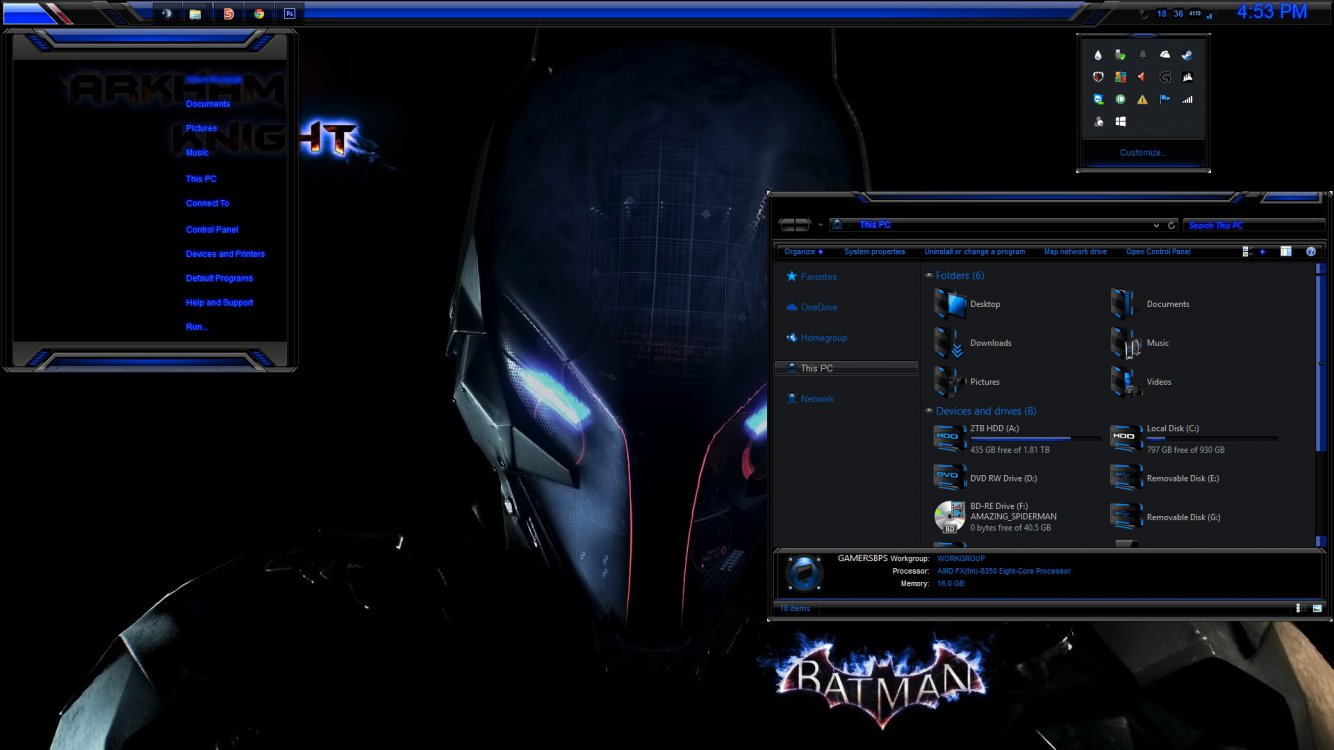The image size is (1334, 750).
Task: Click the network signal bars tray icon
Action: pyautogui.click(x=1187, y=99)
